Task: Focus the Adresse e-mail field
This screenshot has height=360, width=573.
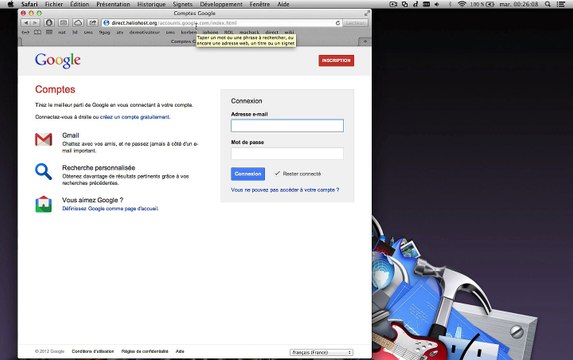Action: [x=287, y=125]
